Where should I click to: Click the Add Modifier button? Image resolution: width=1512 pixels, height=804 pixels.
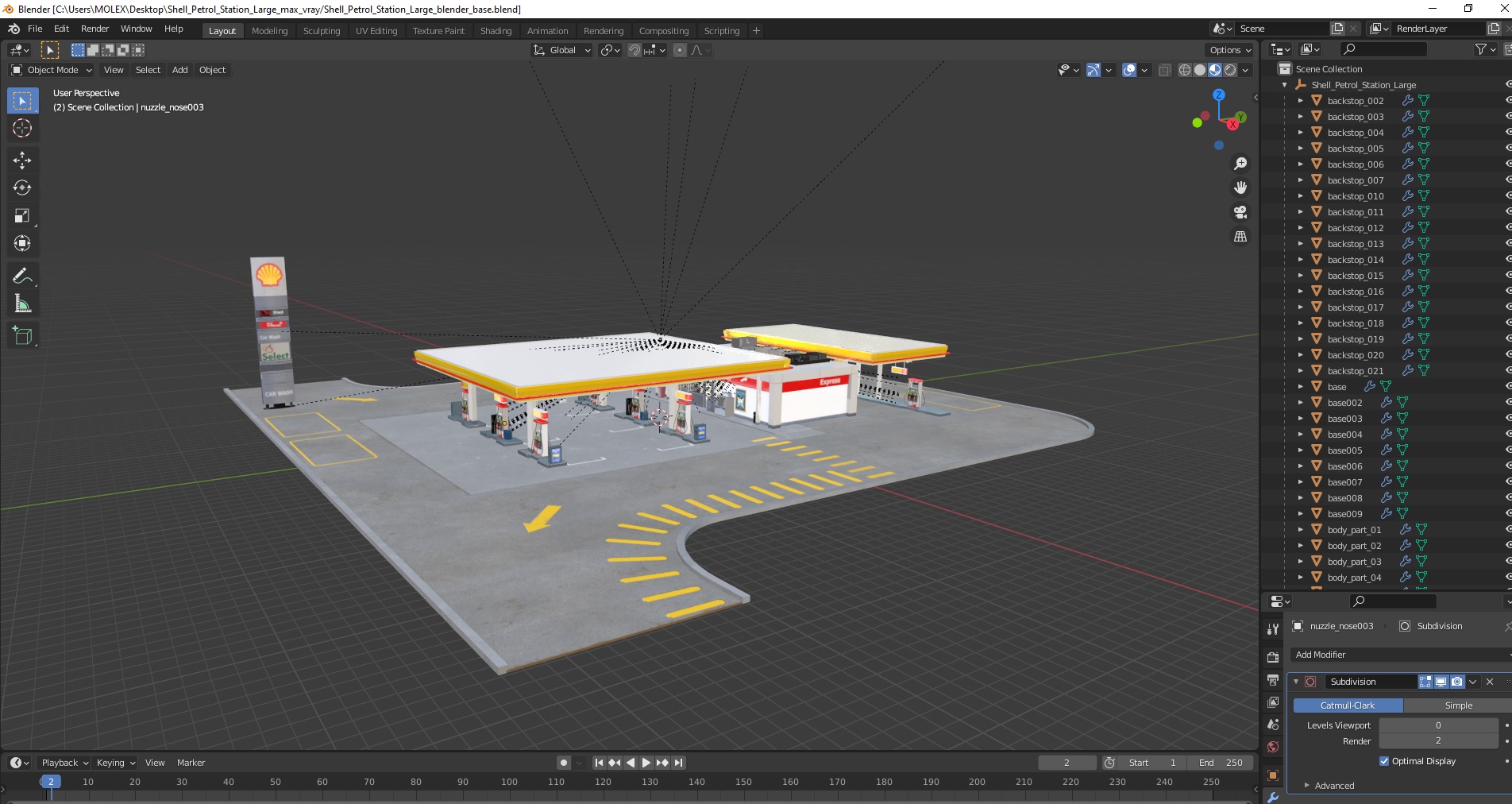click(1400, 655)
